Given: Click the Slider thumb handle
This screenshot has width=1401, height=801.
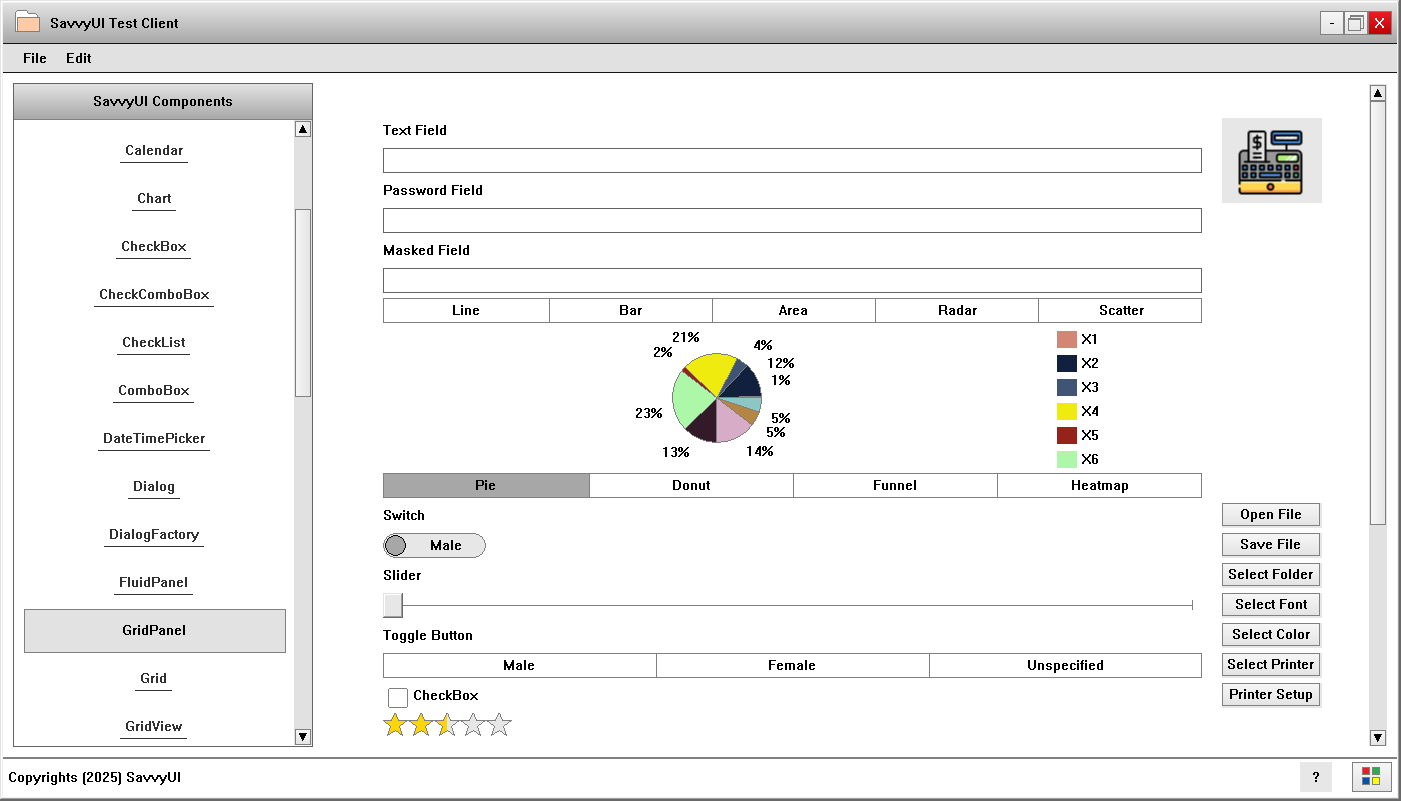Looking at the screenshot, I should click(x=393, y=605).
